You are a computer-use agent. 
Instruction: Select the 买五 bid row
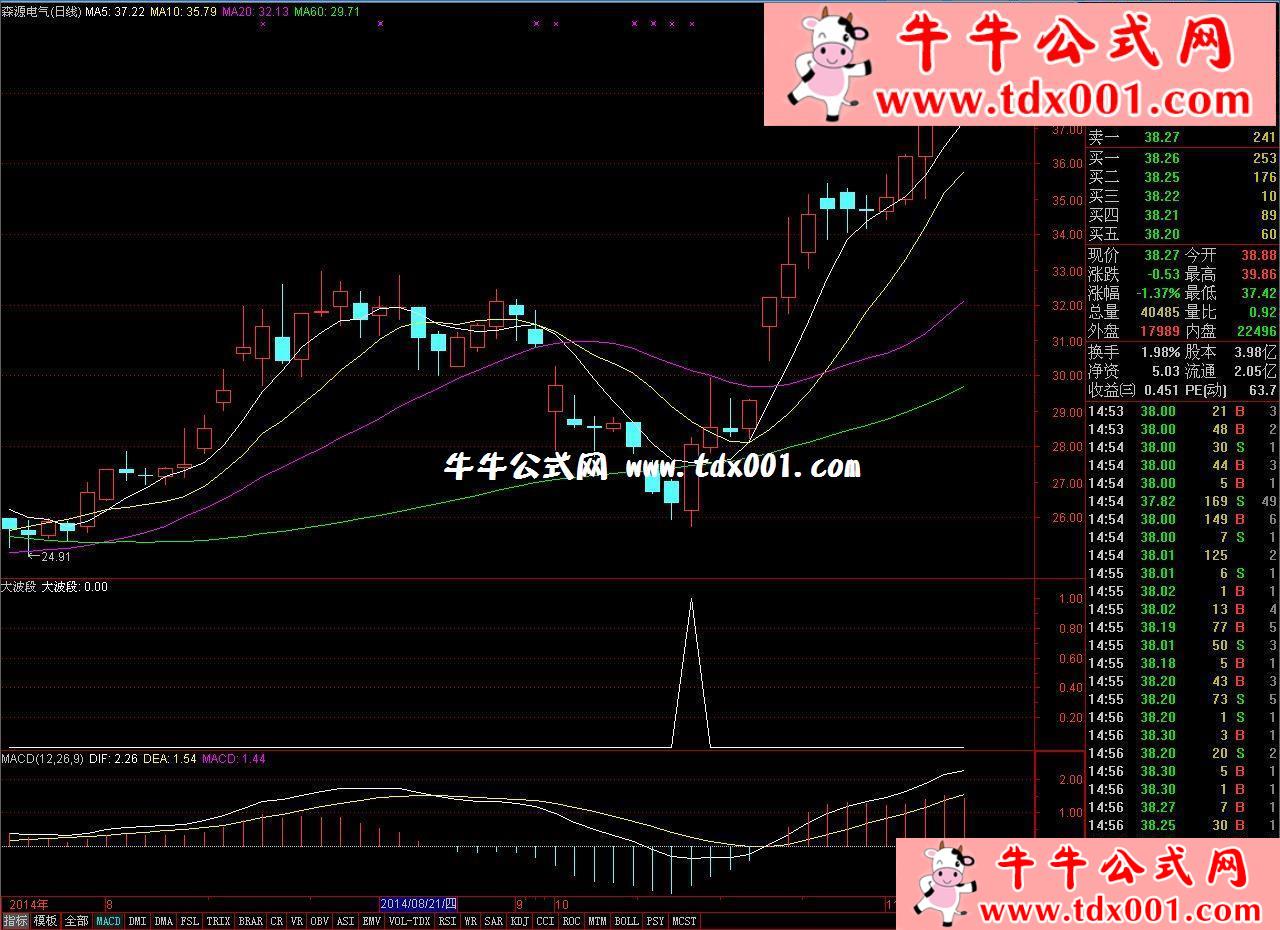tap(1182, 234)
